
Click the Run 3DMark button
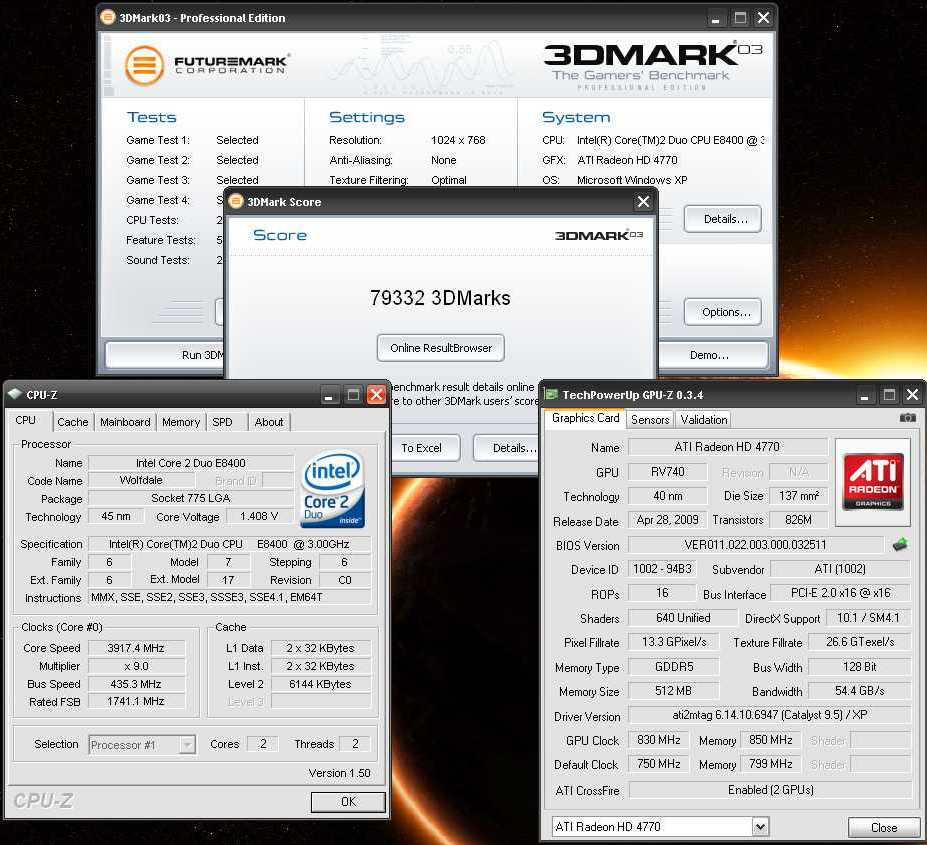pyautogui.click(x=165, y=355)
